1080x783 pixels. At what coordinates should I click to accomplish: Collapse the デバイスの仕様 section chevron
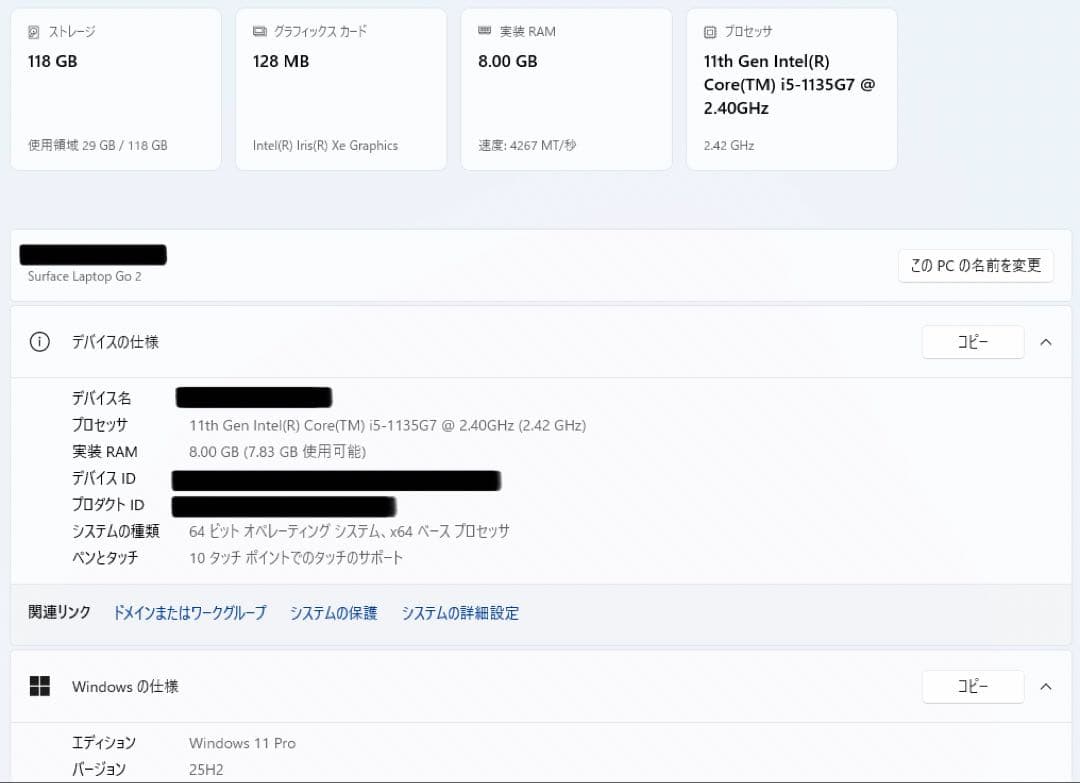point(1046,342)
